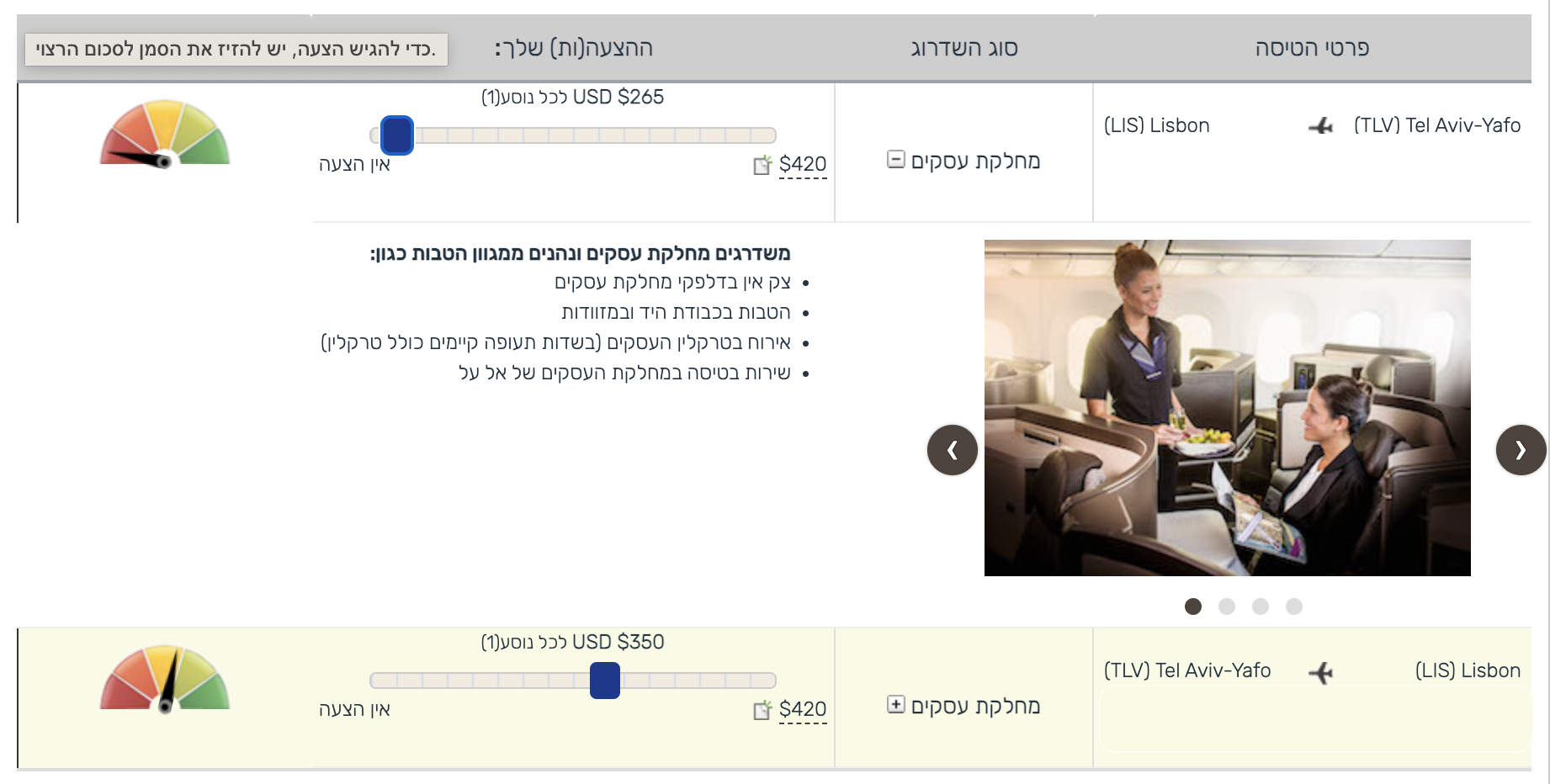
Task: Select the second carousel navigation dot
Action: coord(1226,606)
